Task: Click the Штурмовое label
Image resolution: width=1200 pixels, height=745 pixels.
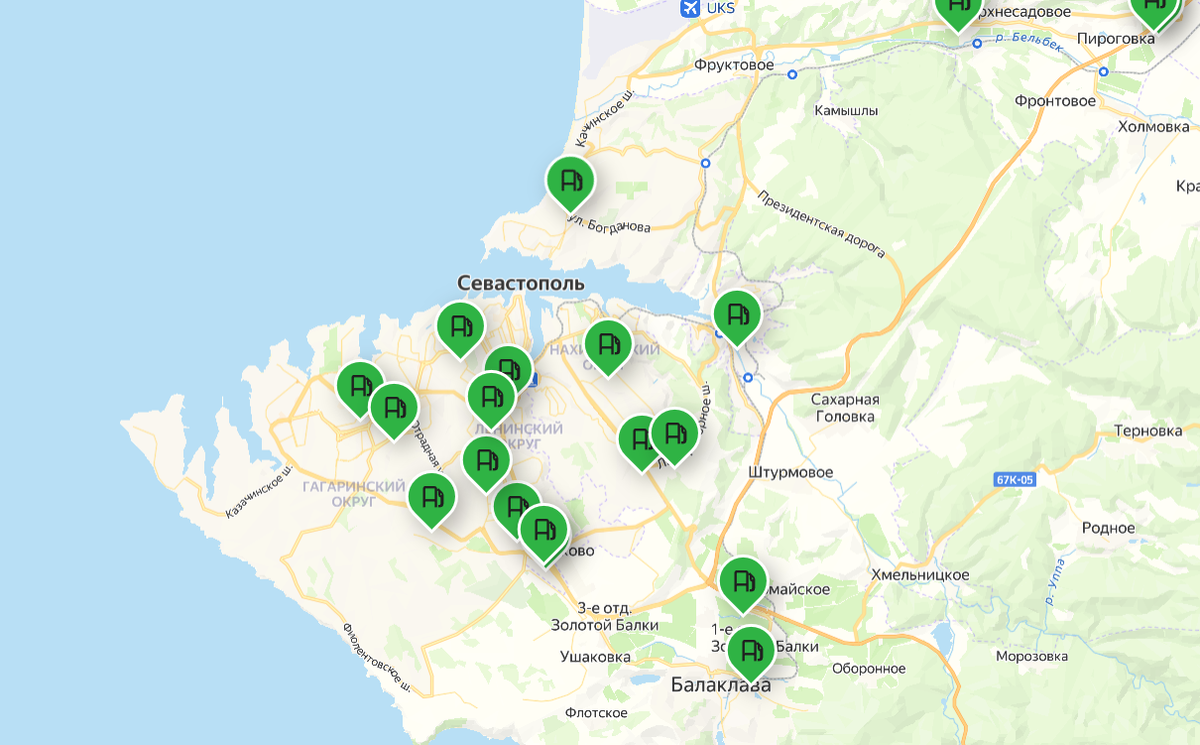Action: pos(790,471)
